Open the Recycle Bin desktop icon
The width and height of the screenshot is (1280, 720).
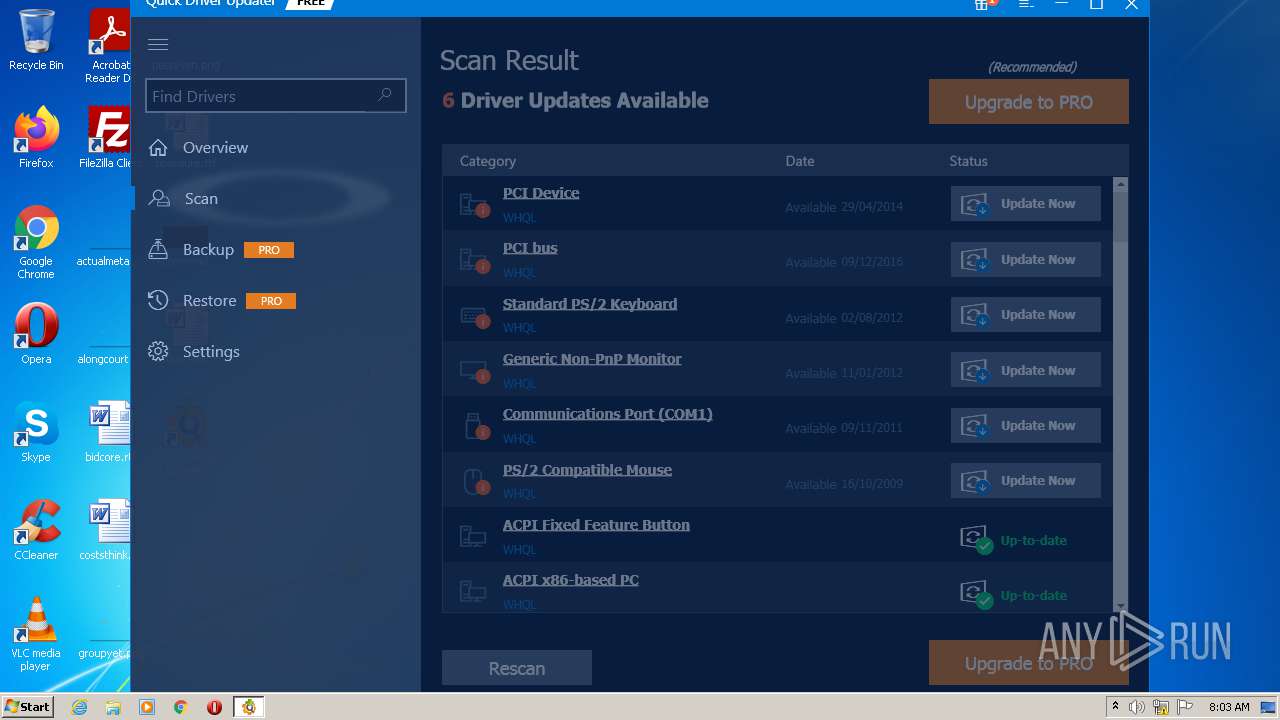36,40
